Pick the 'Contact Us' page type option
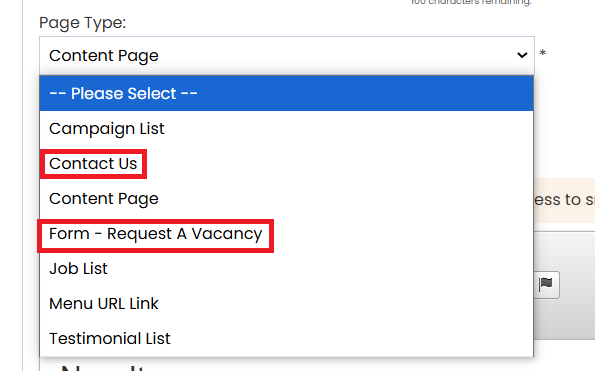This screenshot has width=595, height=371. (x=286, y=163)
